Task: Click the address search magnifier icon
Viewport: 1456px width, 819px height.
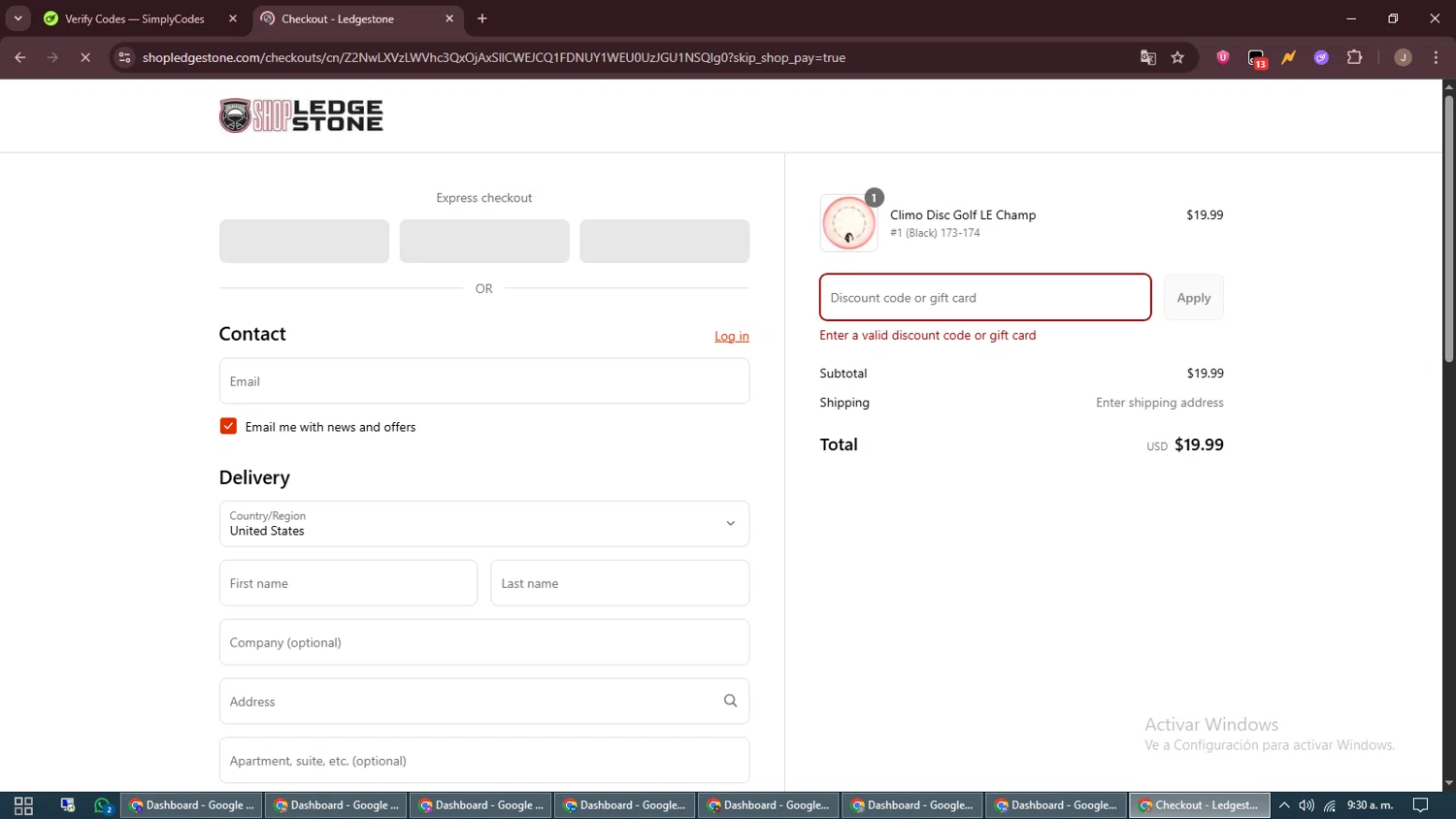Action: coord(731,701)
